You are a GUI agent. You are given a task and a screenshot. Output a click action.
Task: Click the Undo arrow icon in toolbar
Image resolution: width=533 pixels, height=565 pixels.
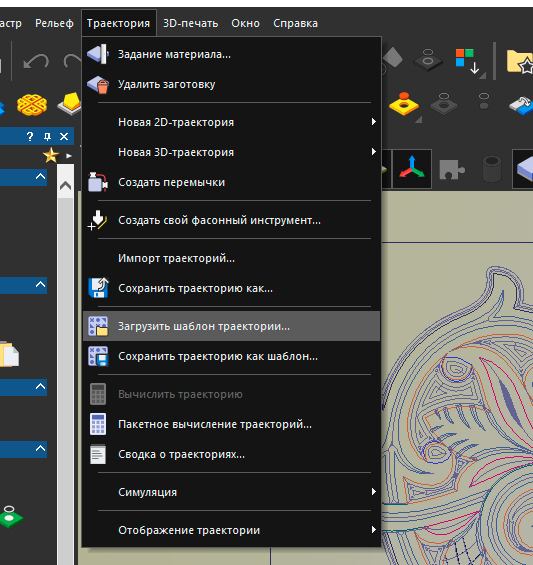coord(36,61)
